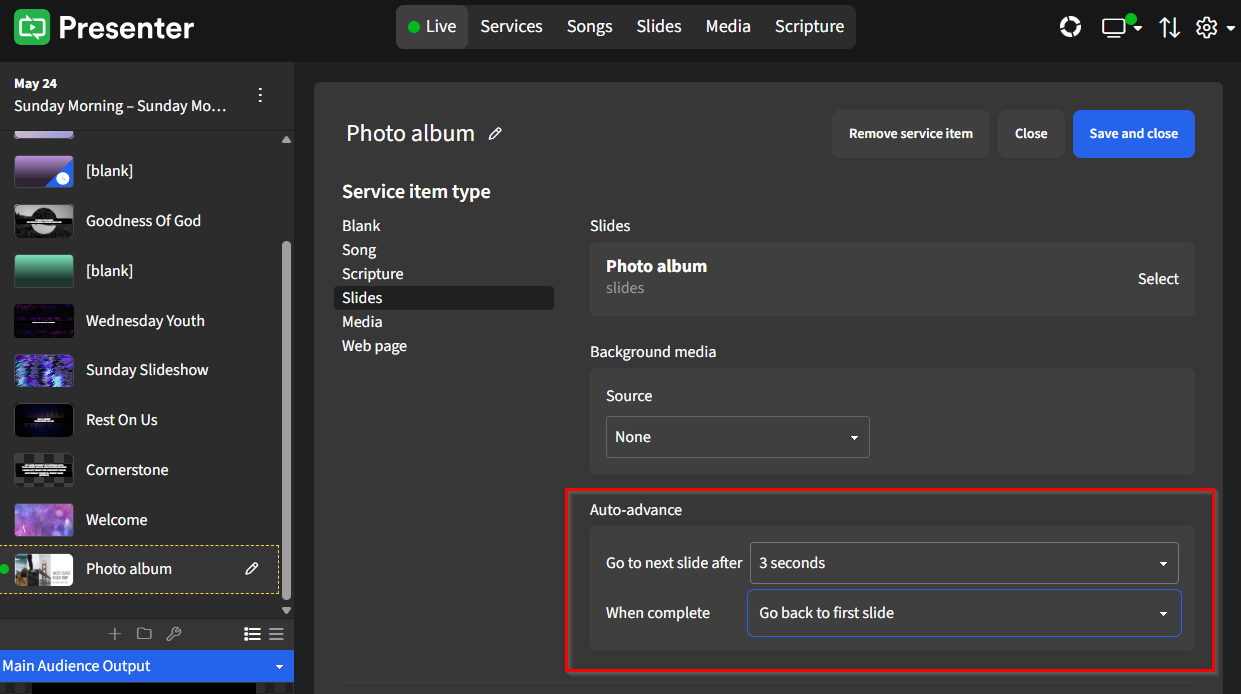Viewport: 1241px width, 694px height.
Task: Click Remove service item
Action: [910, 133]
